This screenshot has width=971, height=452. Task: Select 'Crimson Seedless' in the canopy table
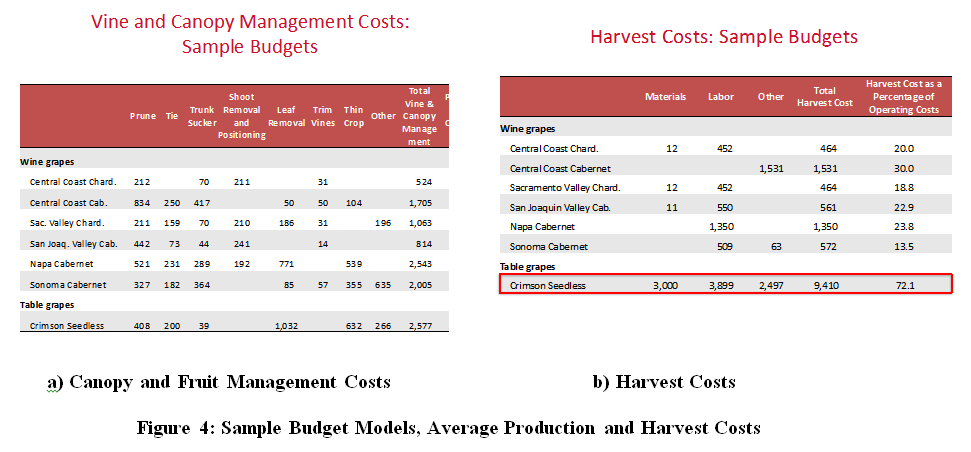coord(66,326)
